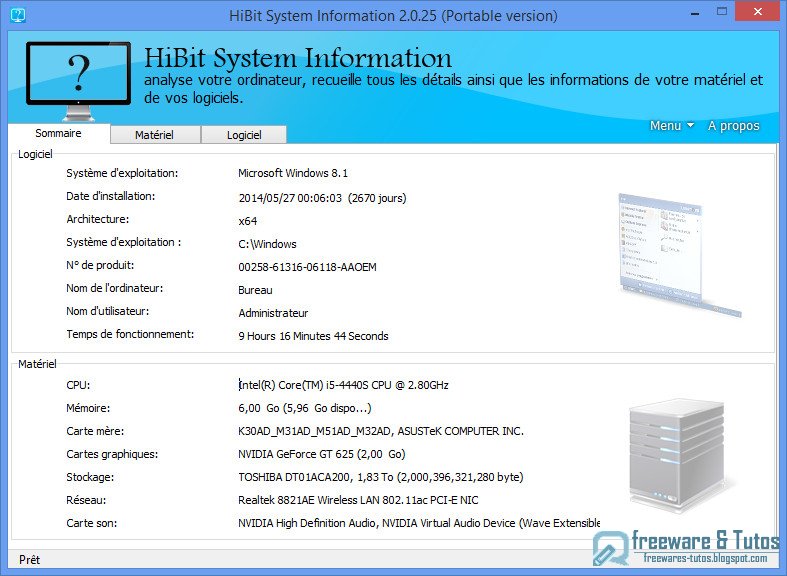Click the Carte mère: label
Viewport: 787px width, 576px height.
coord(95,431)
